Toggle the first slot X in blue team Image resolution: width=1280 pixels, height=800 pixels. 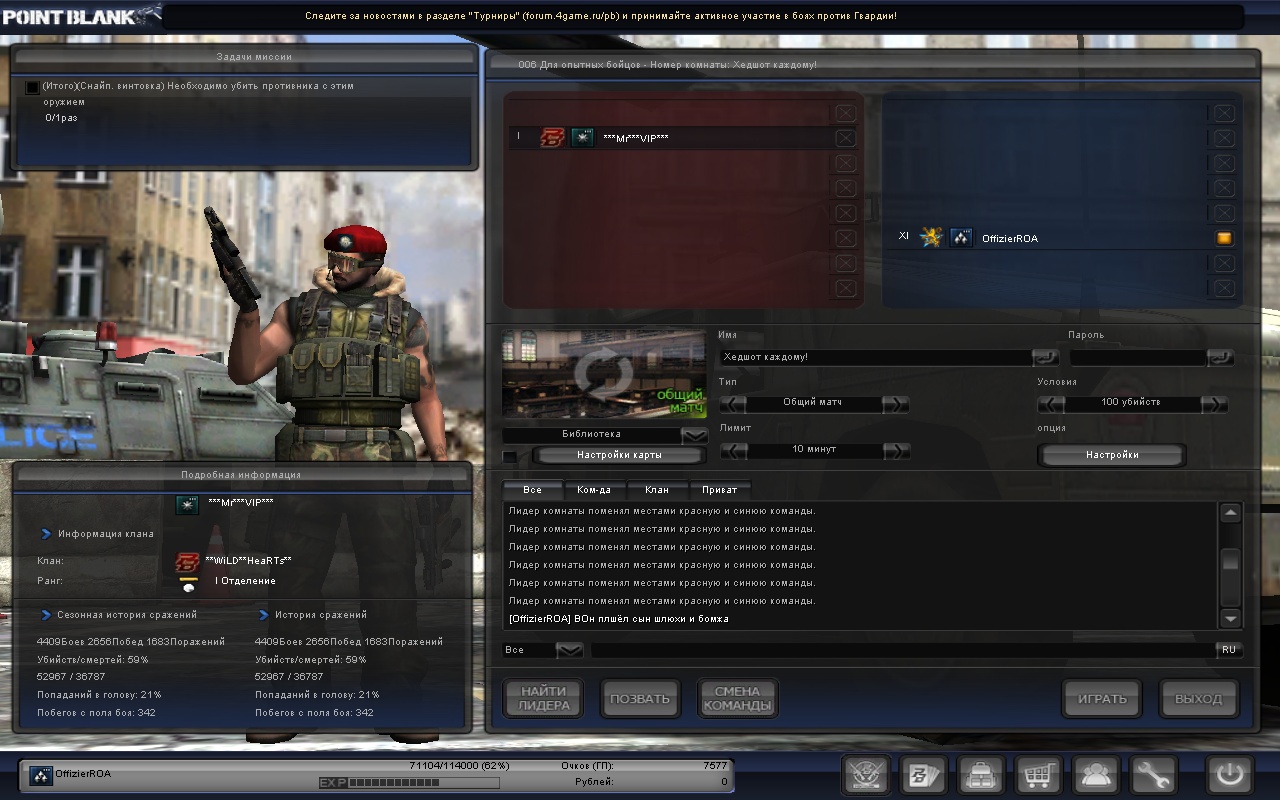[x=1224, y=113]
